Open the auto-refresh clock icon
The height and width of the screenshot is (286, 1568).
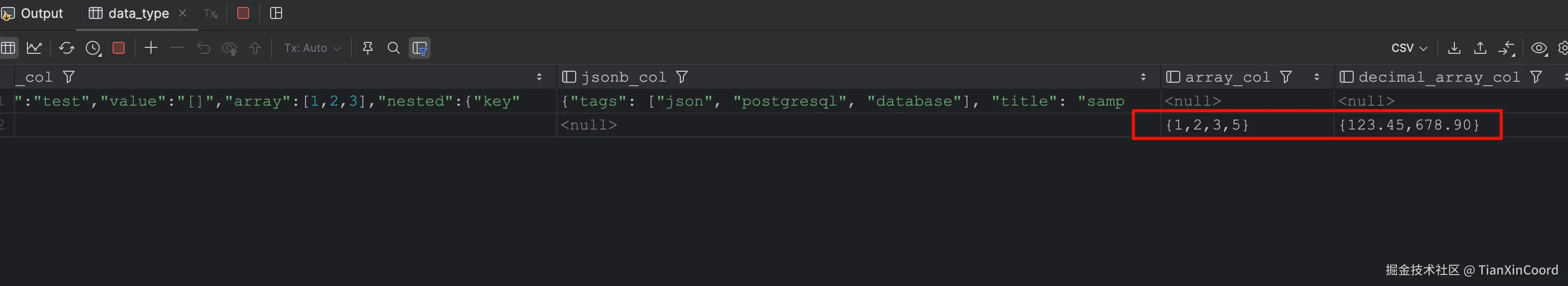tap(93, 48)
